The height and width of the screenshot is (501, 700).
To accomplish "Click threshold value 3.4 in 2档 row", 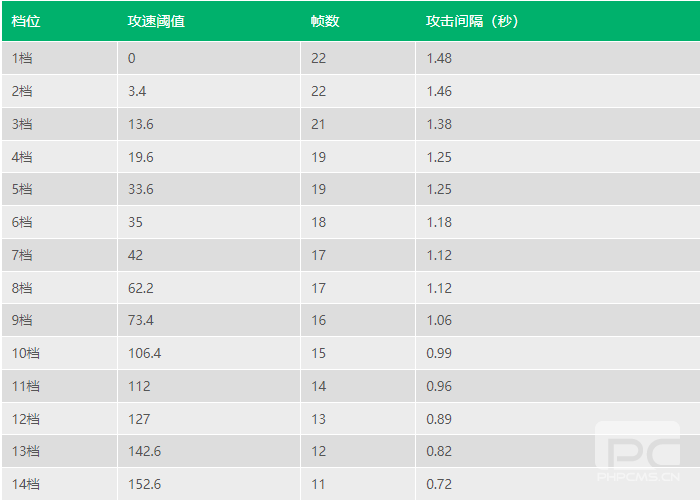I will 137,91.
